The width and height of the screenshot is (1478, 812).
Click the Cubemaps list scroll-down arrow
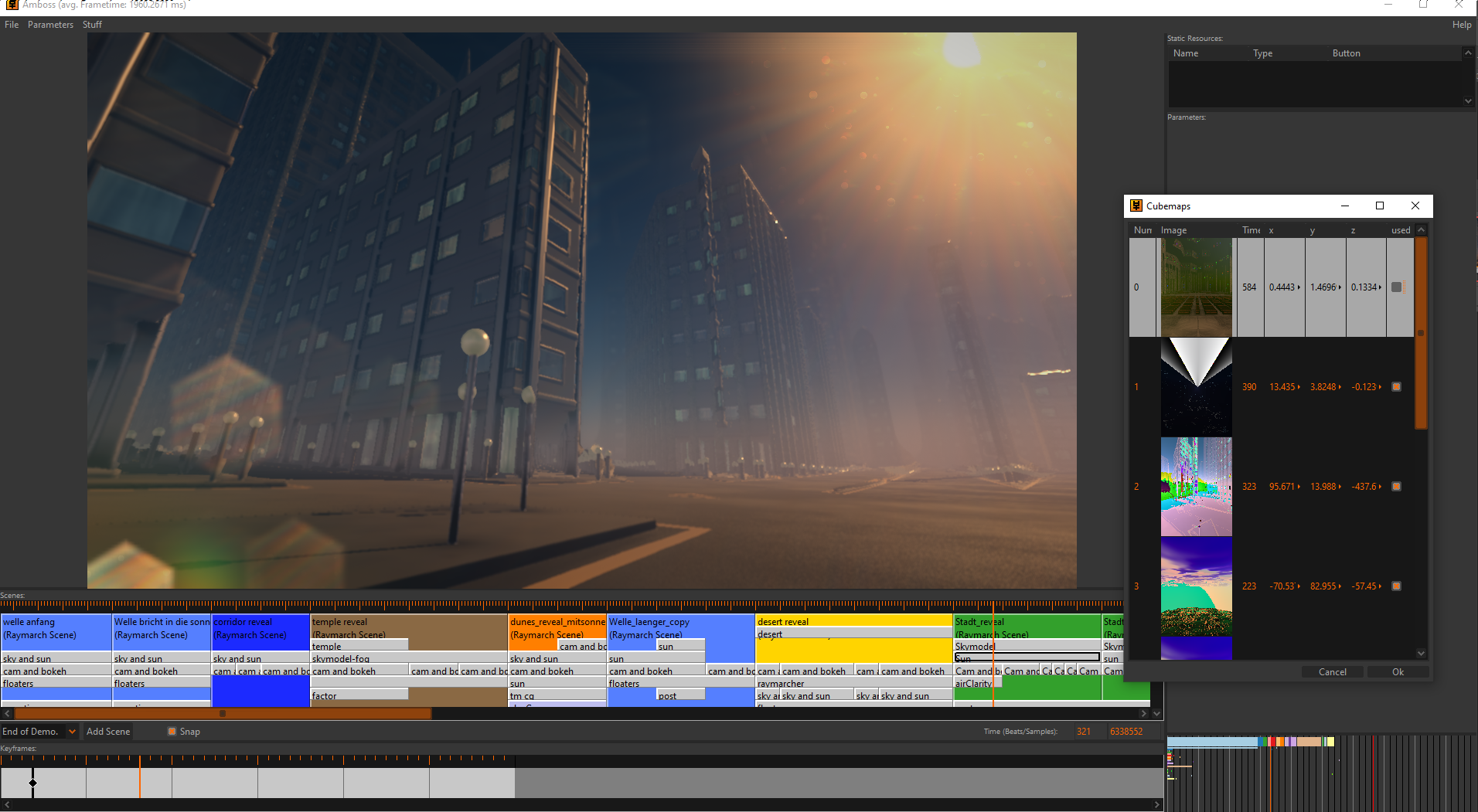[x=1421, y=654]
